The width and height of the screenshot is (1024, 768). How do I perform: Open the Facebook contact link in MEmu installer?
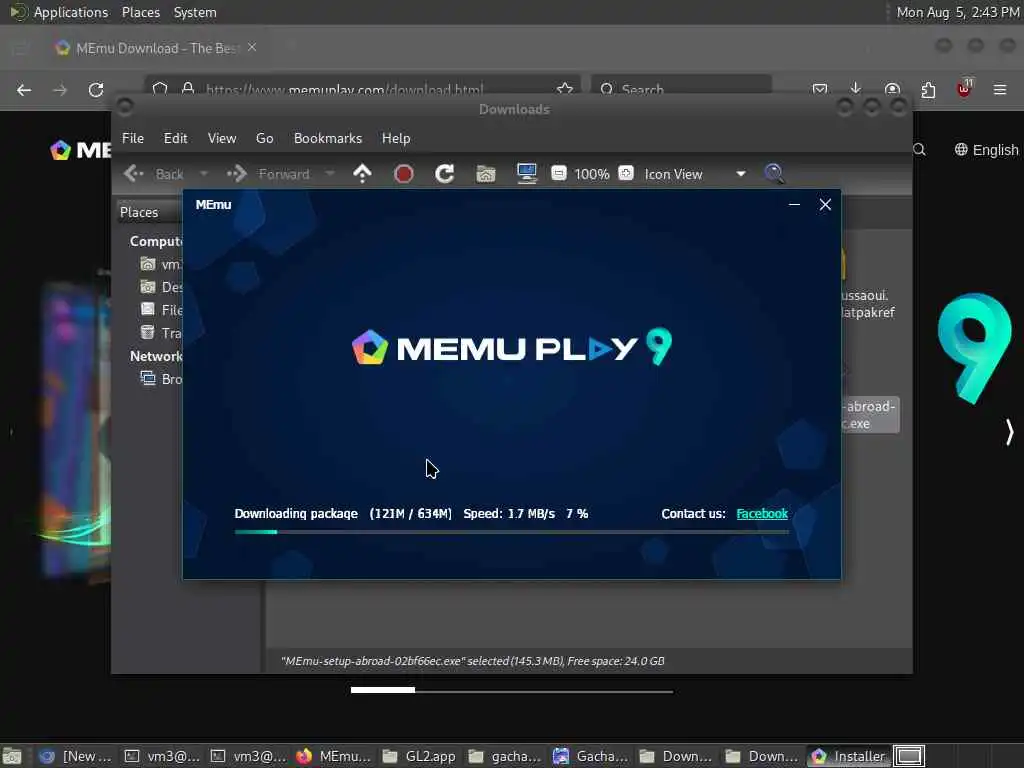point(762,514)
